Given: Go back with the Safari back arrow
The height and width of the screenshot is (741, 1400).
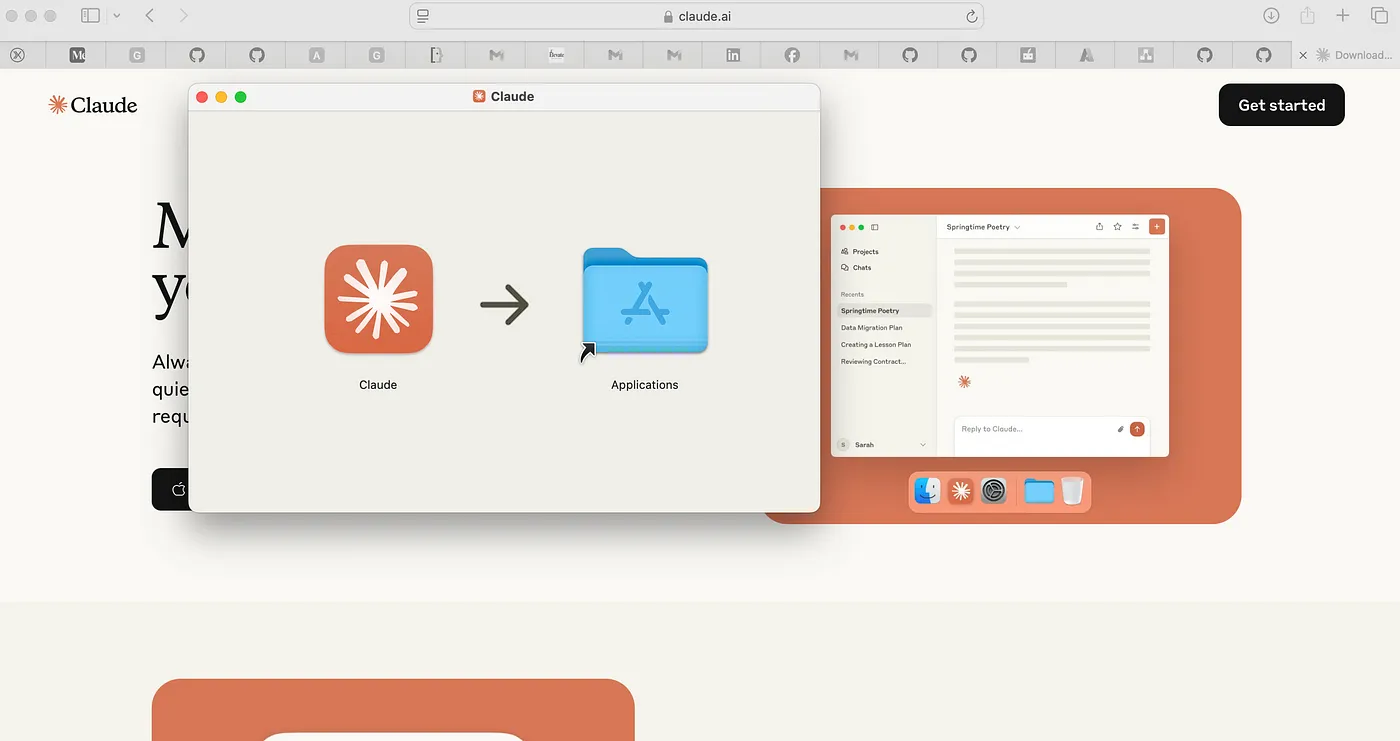Looking at the screenshot, I should pos(150,16).
